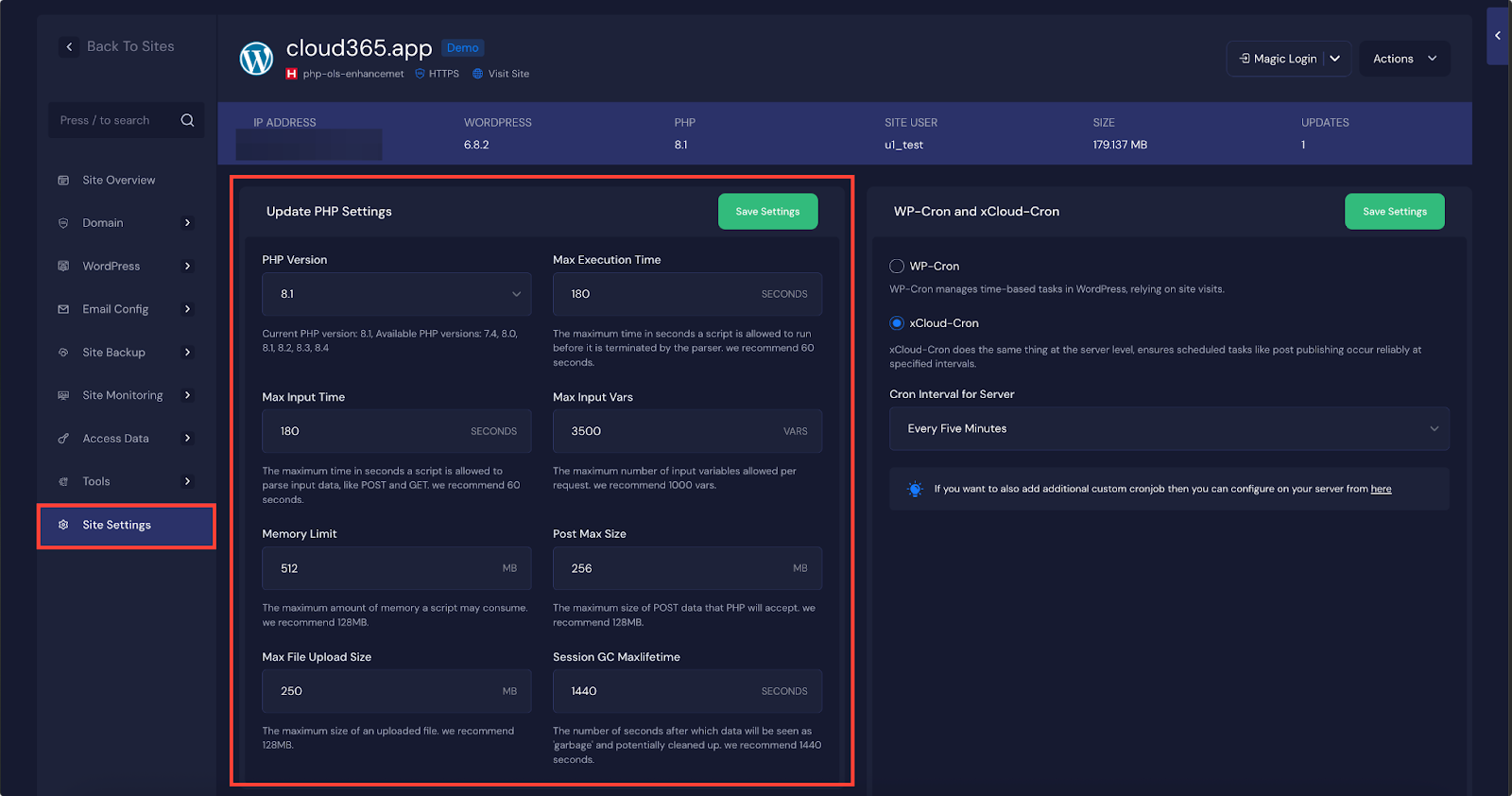The height and width of the screenshot is (796, 1512).
Task: Expand the Magic Login options chevron
Action: [1335, 59]
